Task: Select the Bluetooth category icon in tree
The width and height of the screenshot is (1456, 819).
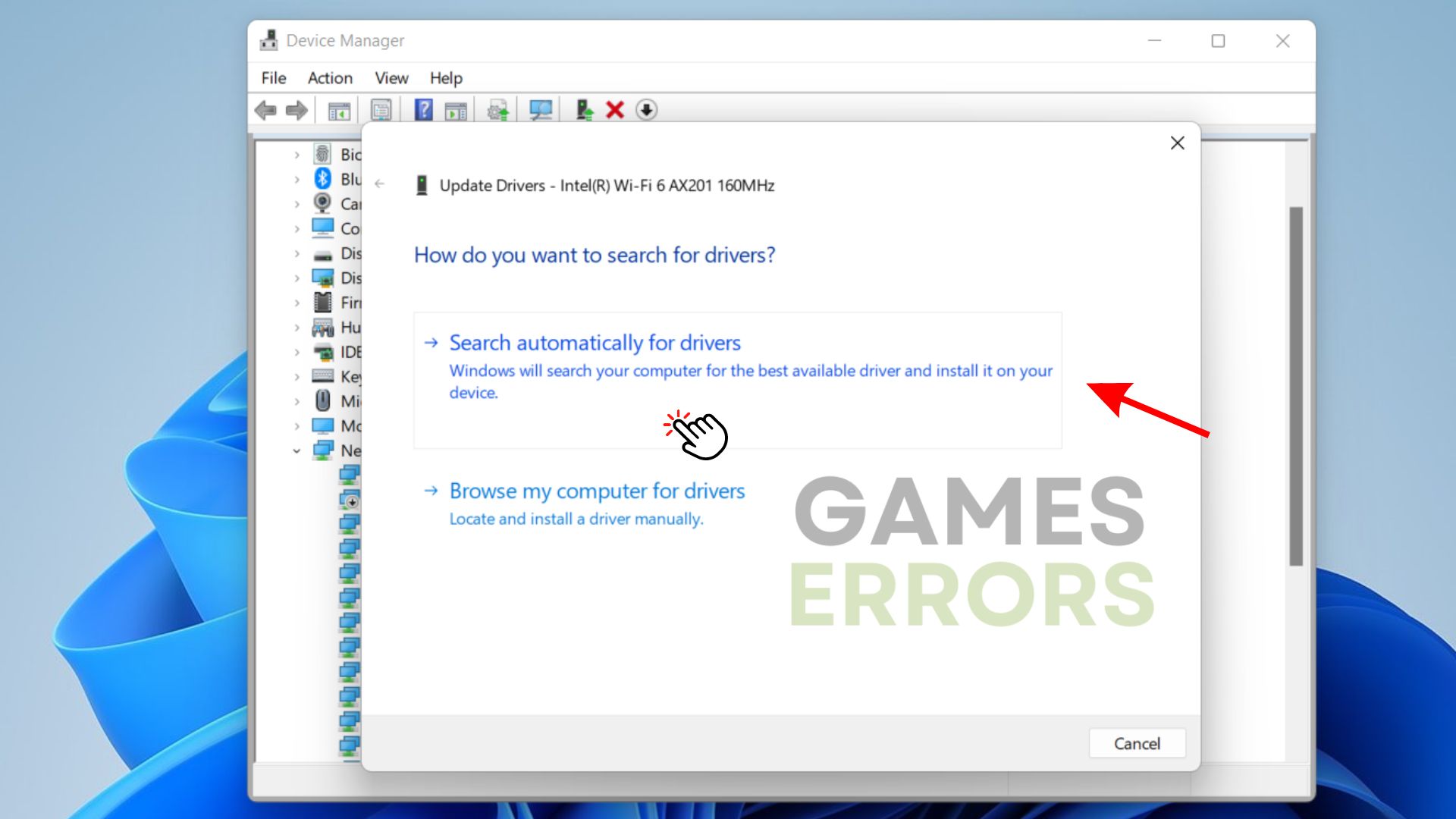Action: coord(323,179)
